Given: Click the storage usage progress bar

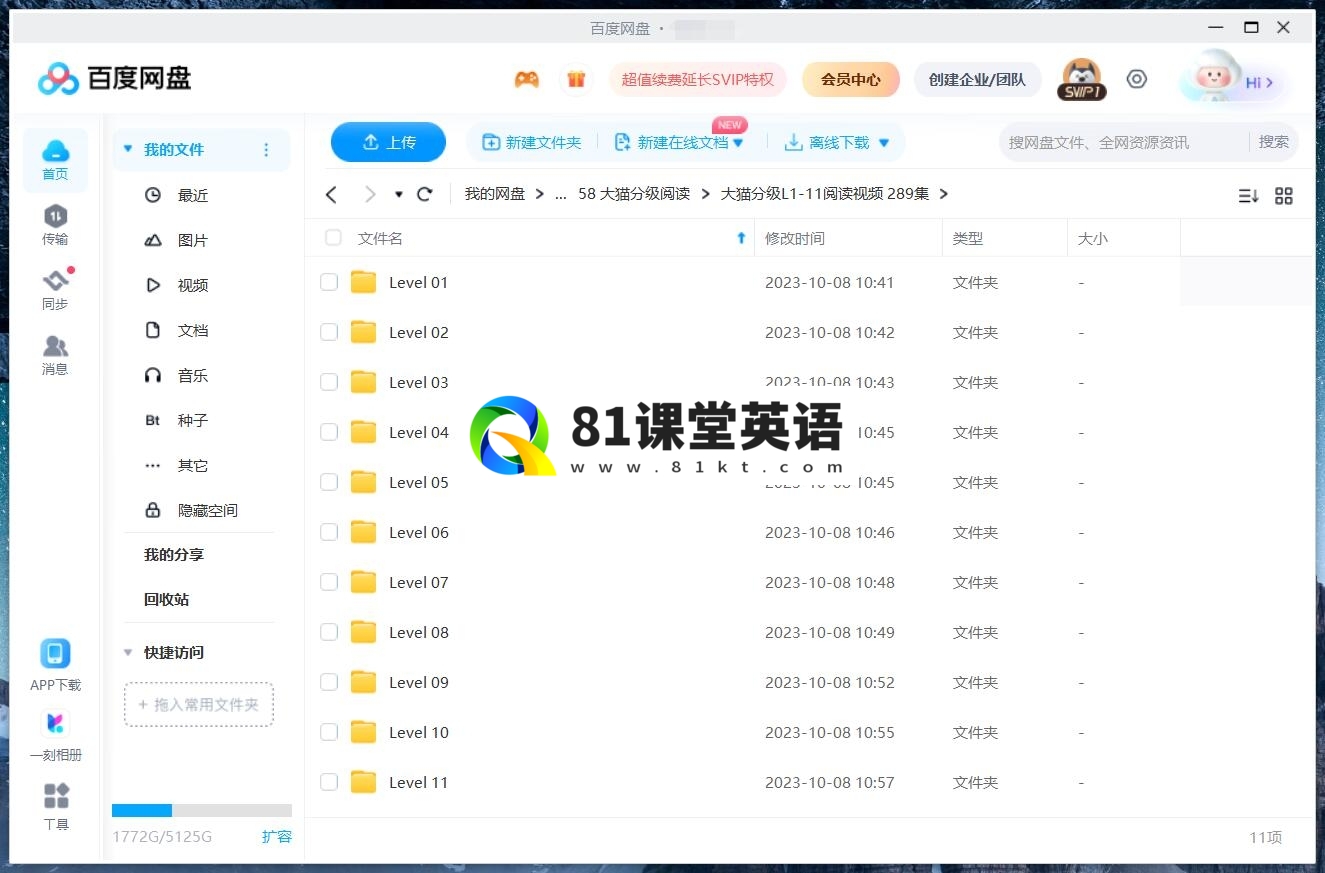Looking at the screenshot, I should click(x=202, y=810).
